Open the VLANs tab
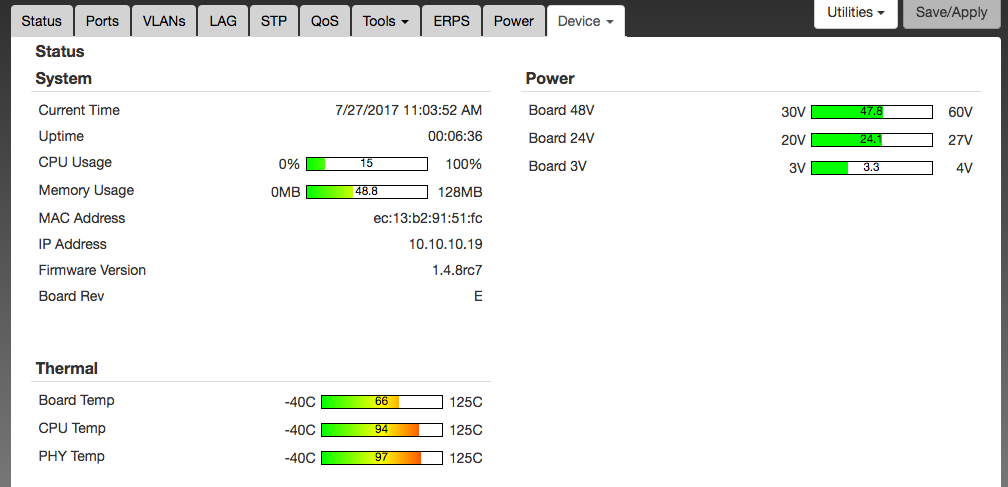The image size is (1008, 487). tap(163, 21)
